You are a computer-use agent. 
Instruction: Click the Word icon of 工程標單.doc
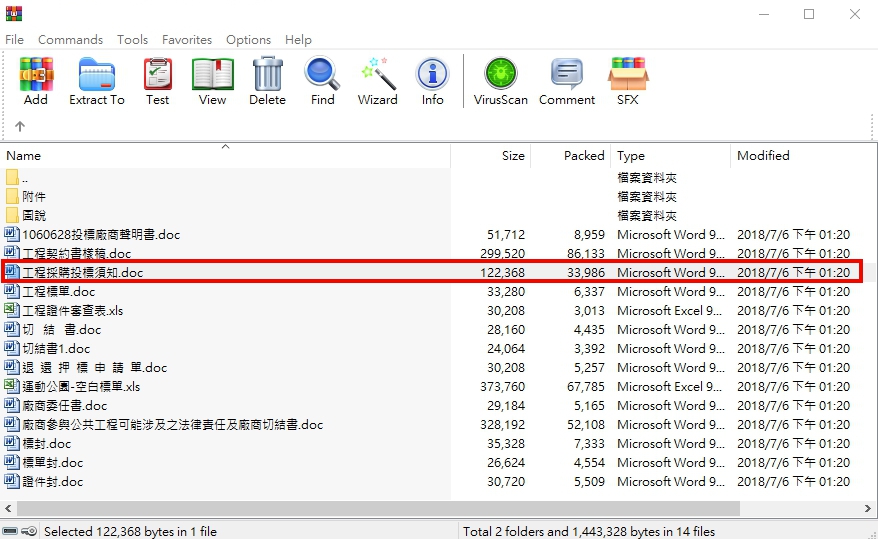(11, 291)
